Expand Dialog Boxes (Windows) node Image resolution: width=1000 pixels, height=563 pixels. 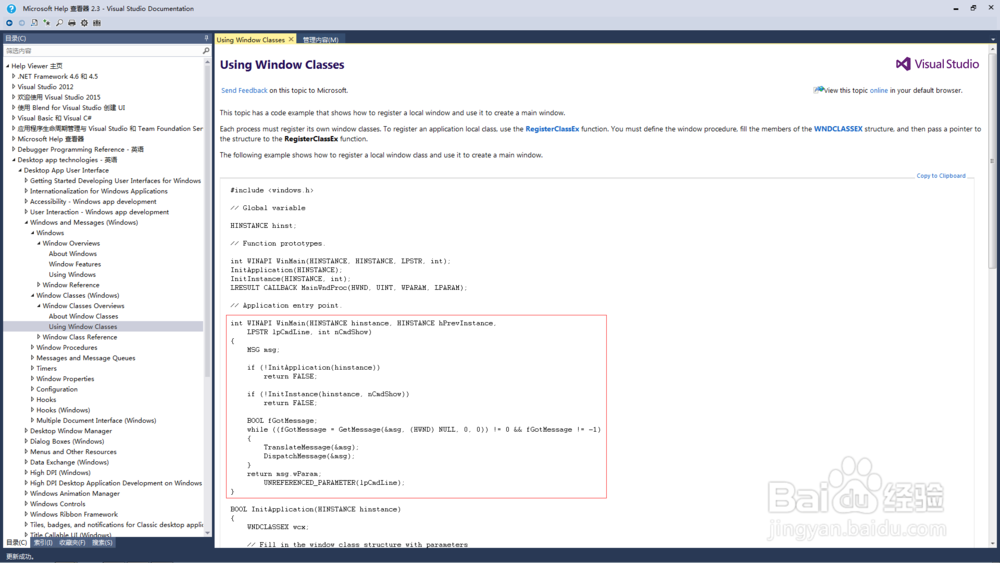26,441
